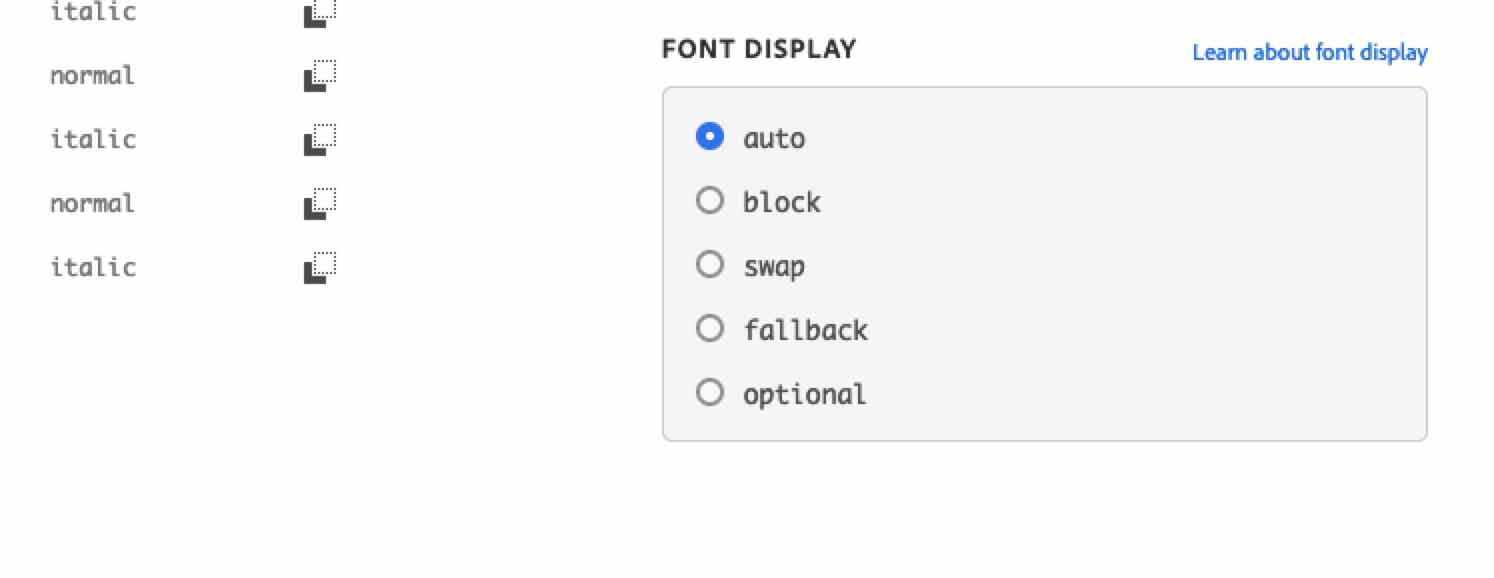Image resolution: width=1494 pixels, height=578 pixels.
Task: Click the fallback option label text
Action: 805,330
